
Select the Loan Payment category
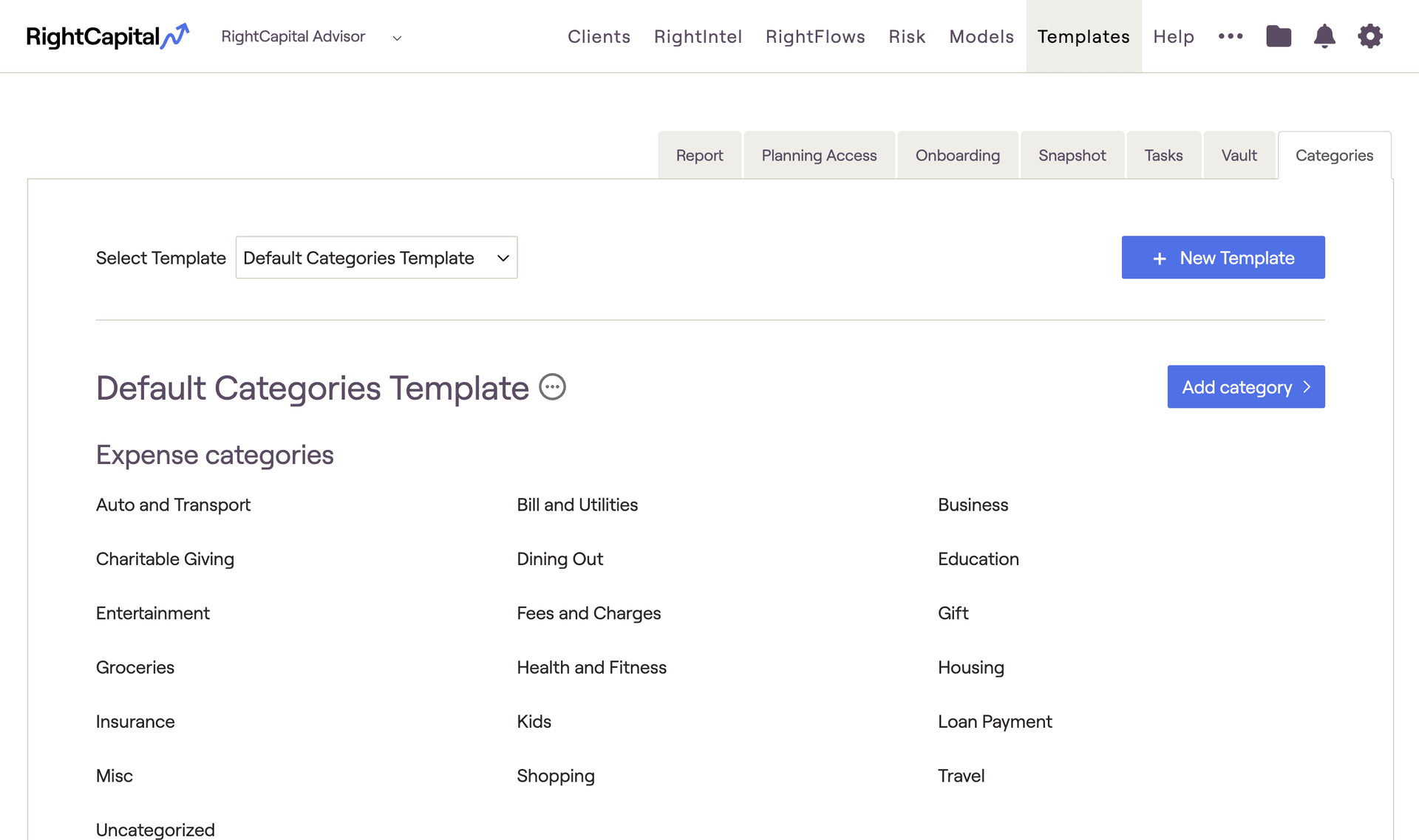995,722
